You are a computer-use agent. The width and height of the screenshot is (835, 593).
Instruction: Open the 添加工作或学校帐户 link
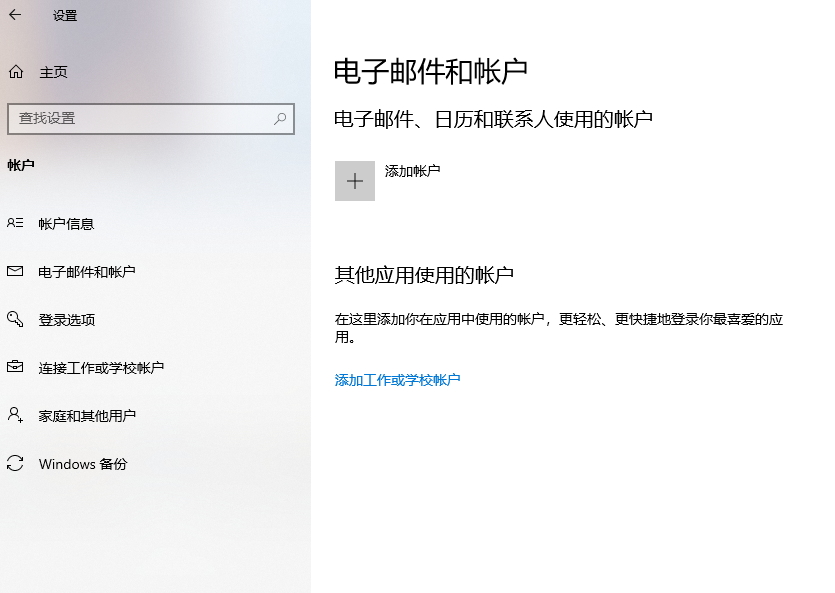[397, 380]
